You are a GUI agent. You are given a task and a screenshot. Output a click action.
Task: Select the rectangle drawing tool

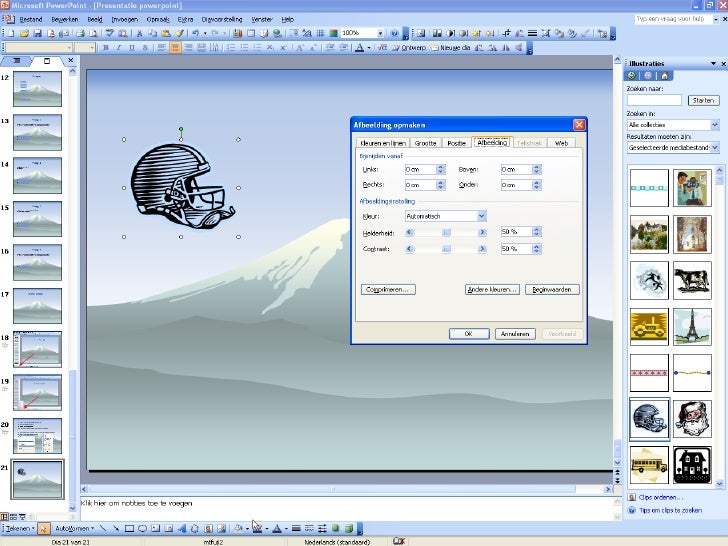[x=130, y=528]
